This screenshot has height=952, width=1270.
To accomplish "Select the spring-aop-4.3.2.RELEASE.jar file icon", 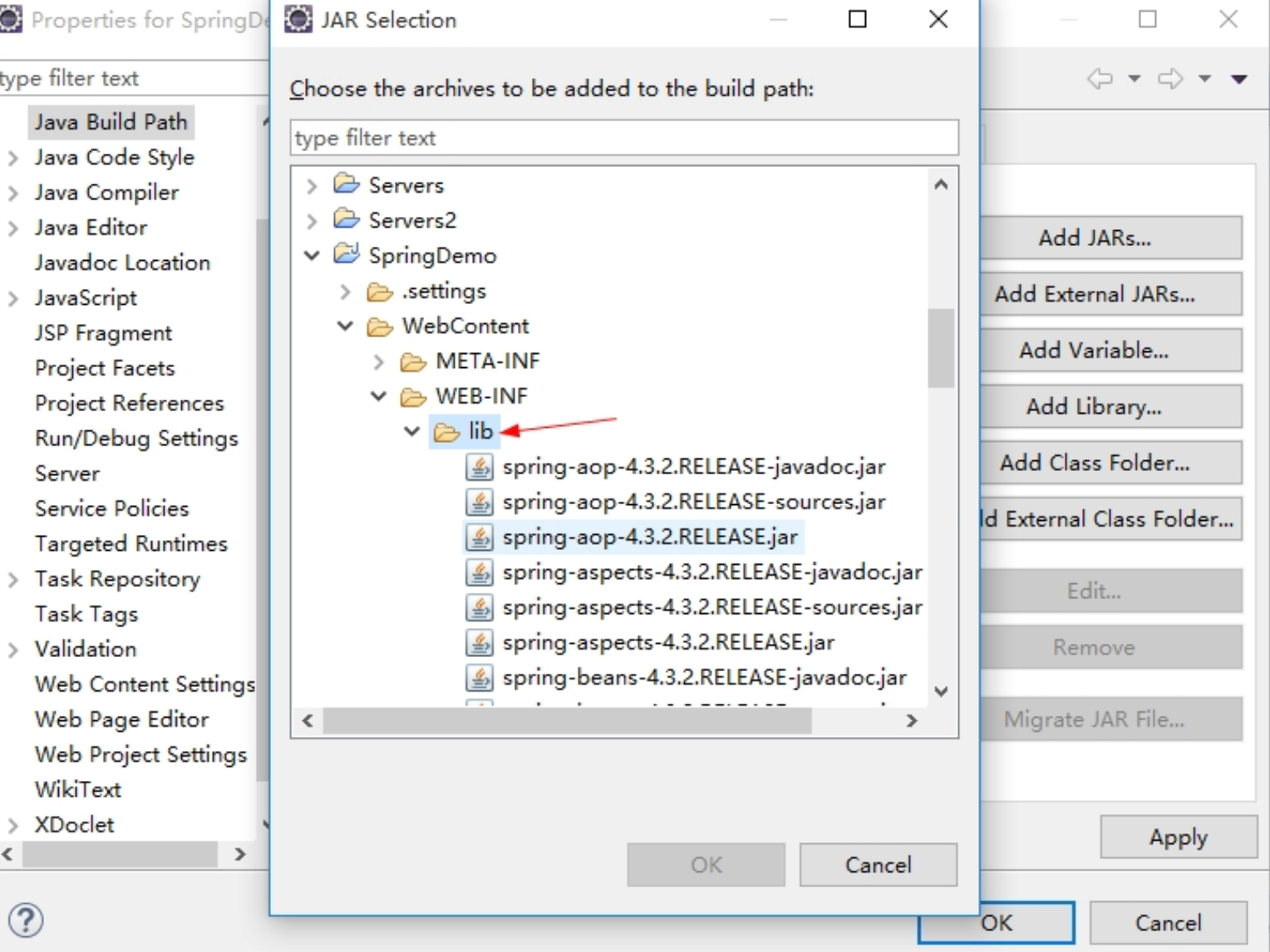I will 478,537.
